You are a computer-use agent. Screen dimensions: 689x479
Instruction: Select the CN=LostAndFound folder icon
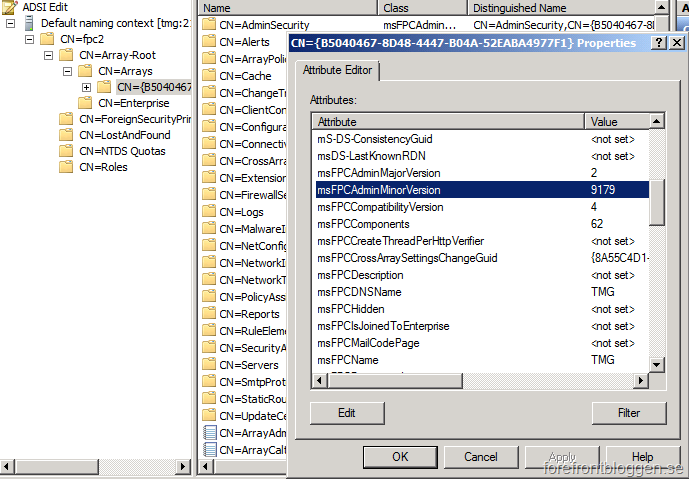pyautogui.click(x=67, y=135)
